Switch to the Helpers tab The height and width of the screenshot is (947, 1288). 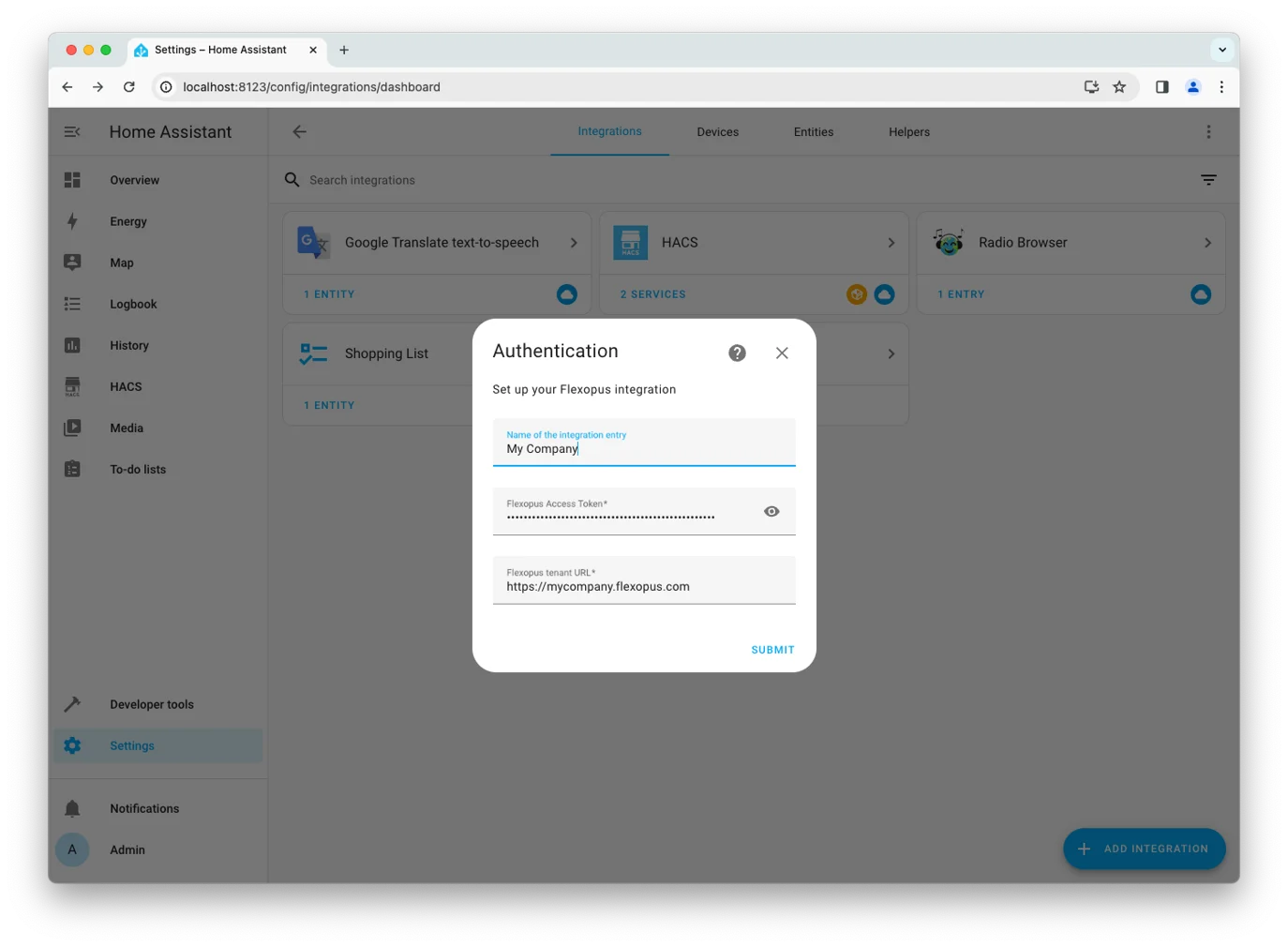coord(908,132)
